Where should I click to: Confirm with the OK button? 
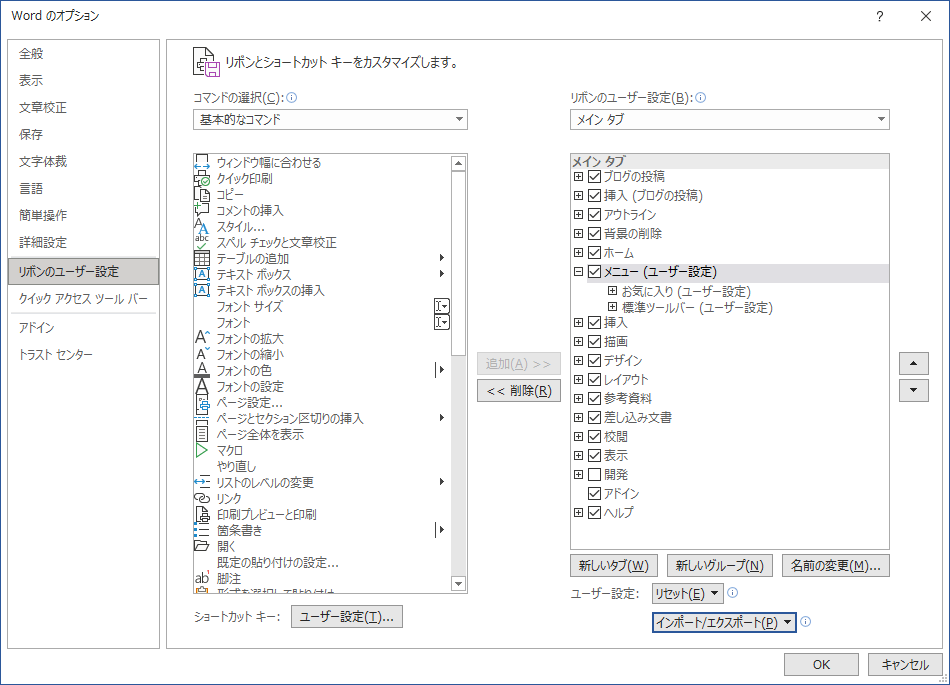coord(821,664)
